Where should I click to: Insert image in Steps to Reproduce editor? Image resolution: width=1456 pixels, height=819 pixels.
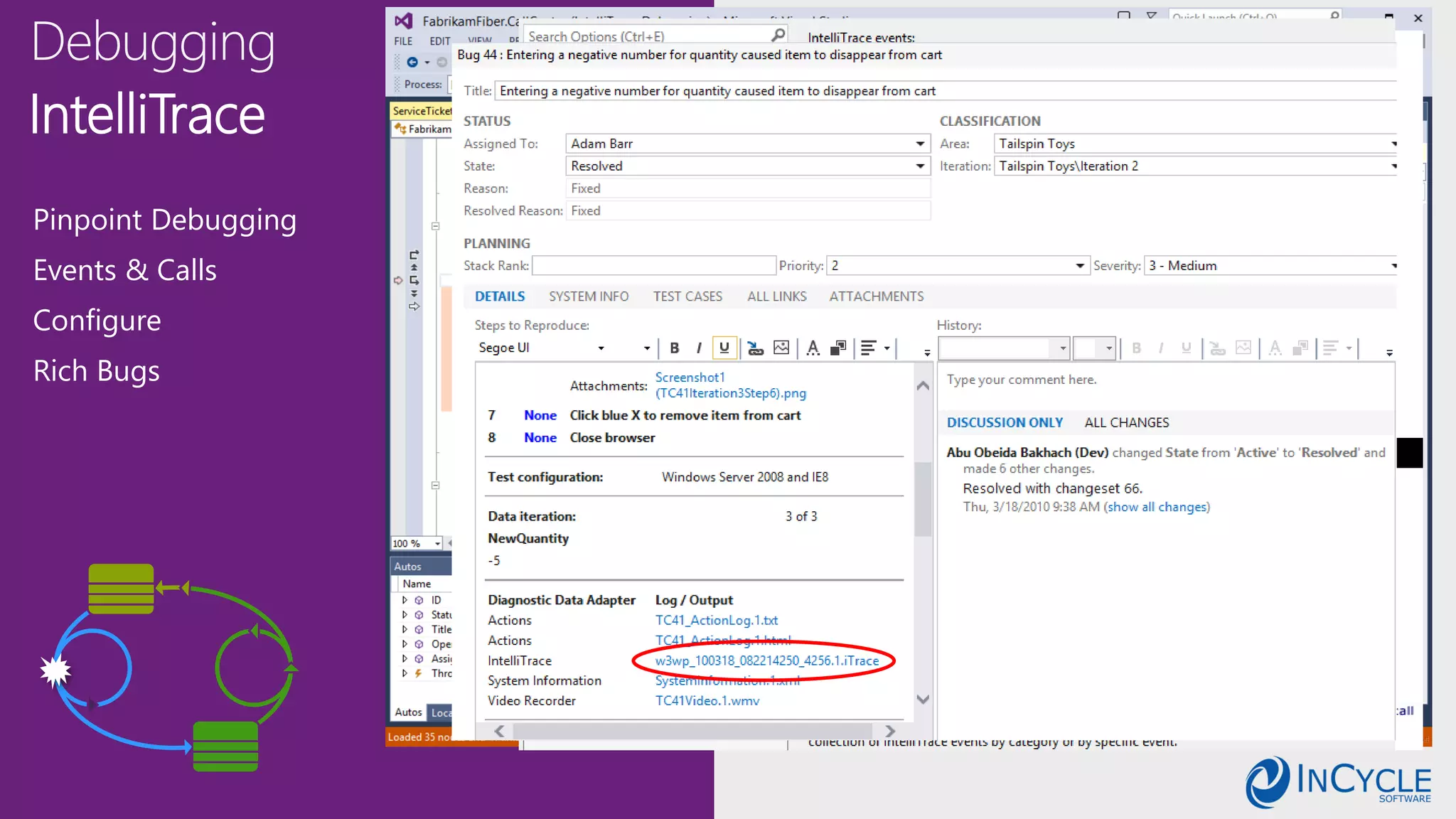tap(781, 348)
